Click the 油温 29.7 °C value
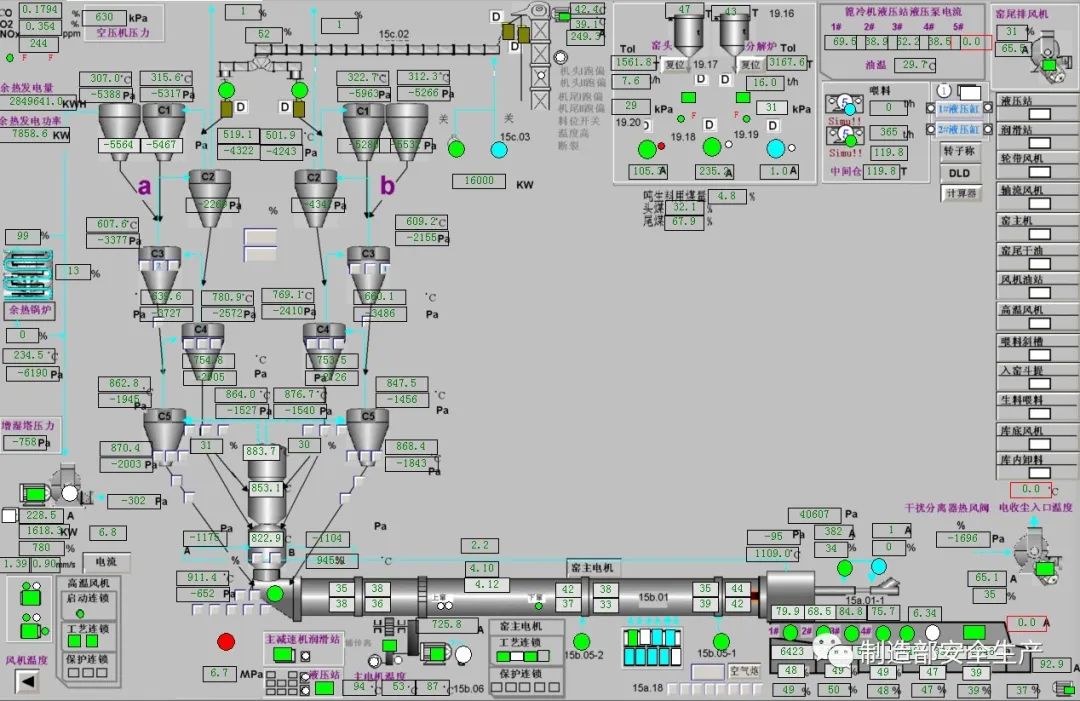 pyautogui.click(x=915, y=65)
